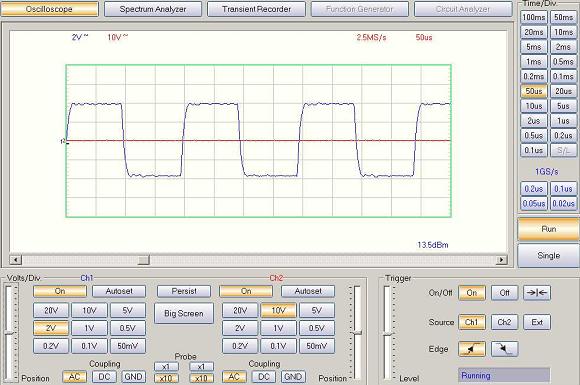Set Ch1 to 1V per division
The image size is (580, 385).
(90, 328)
